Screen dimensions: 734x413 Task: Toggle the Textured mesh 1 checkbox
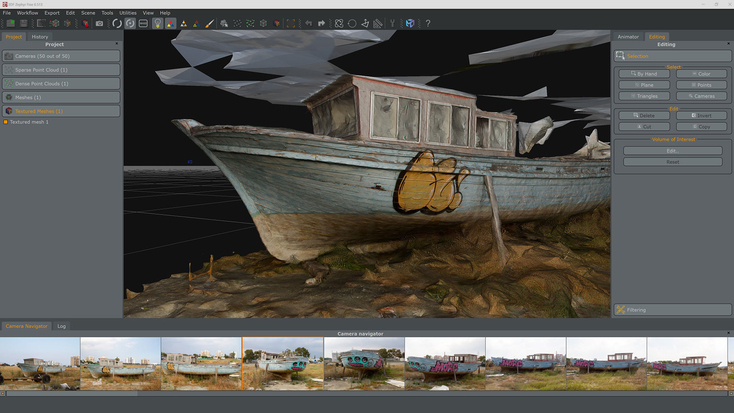coord(5,122)
